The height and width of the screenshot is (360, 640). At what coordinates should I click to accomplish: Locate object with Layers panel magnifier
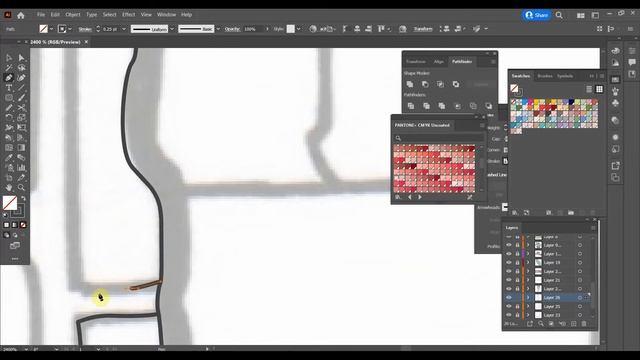tap(541, 324)
